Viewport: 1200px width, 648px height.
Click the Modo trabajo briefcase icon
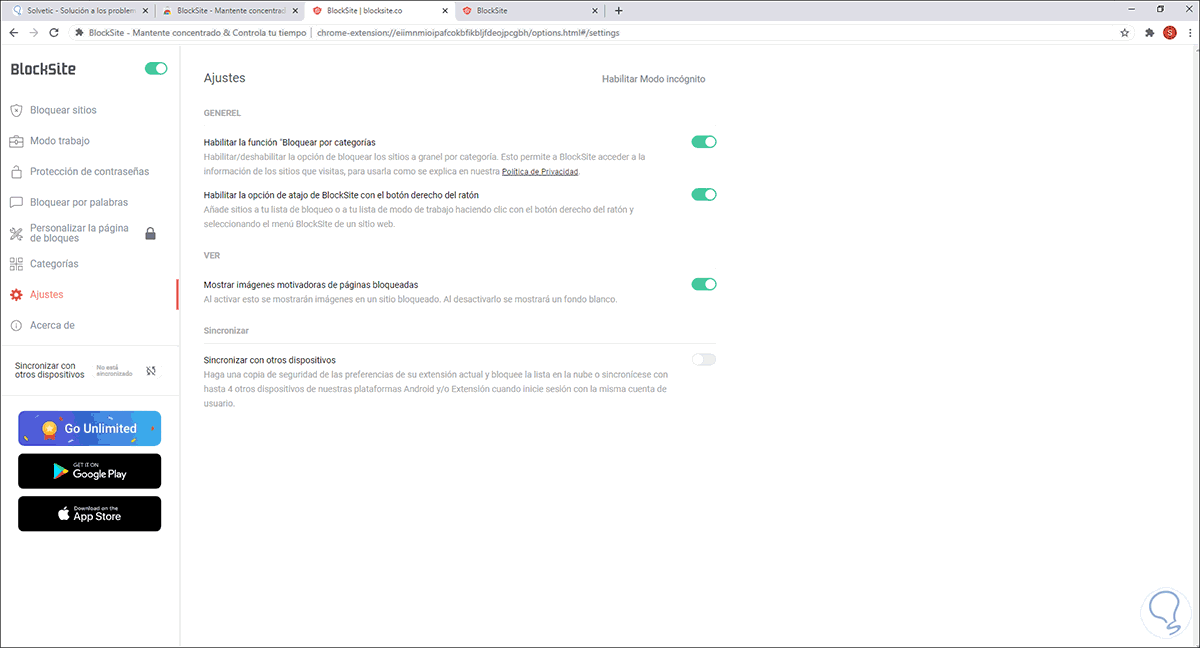[16, 141]
